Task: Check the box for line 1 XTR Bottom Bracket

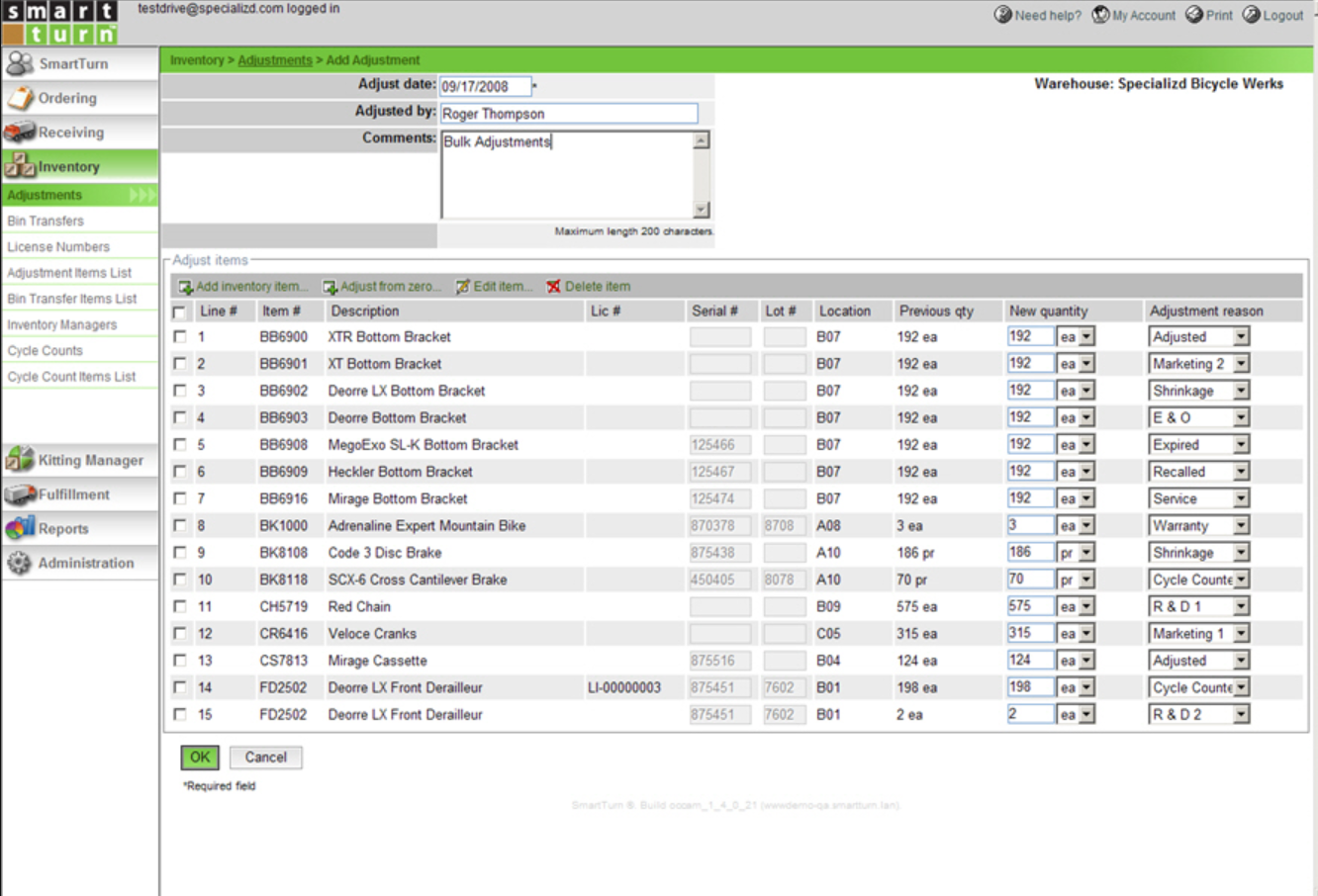Action: 179,337
